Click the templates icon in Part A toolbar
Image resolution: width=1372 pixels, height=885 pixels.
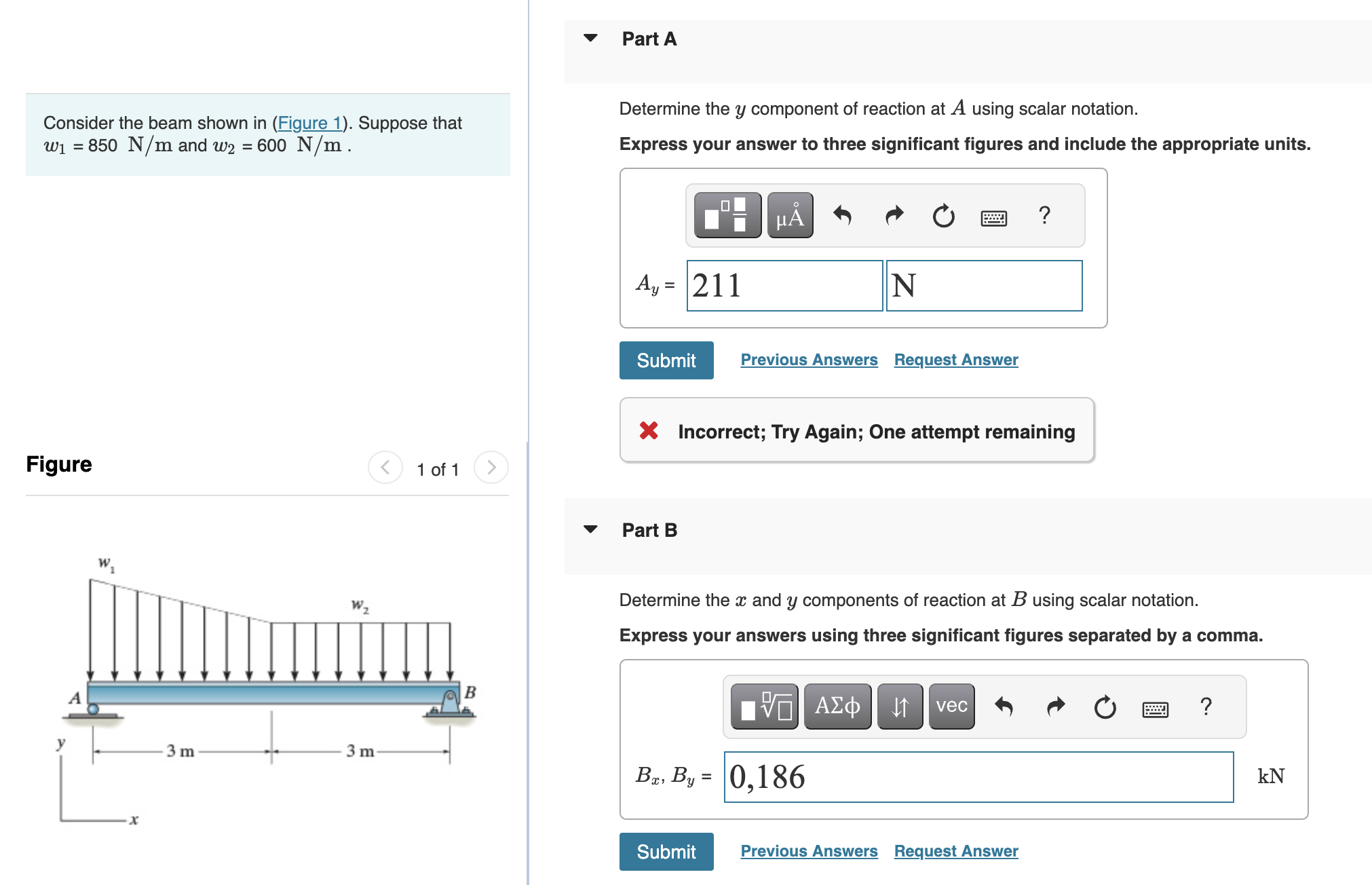coord(727,216)
